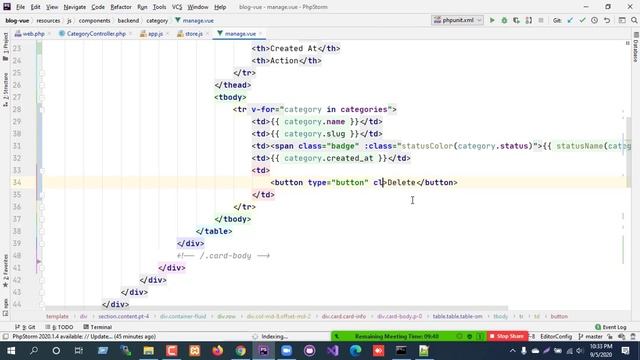Click div.card.card-info in bottom breadcrumb
Screen dimensions: 640x360
click(x=344, y=316)
